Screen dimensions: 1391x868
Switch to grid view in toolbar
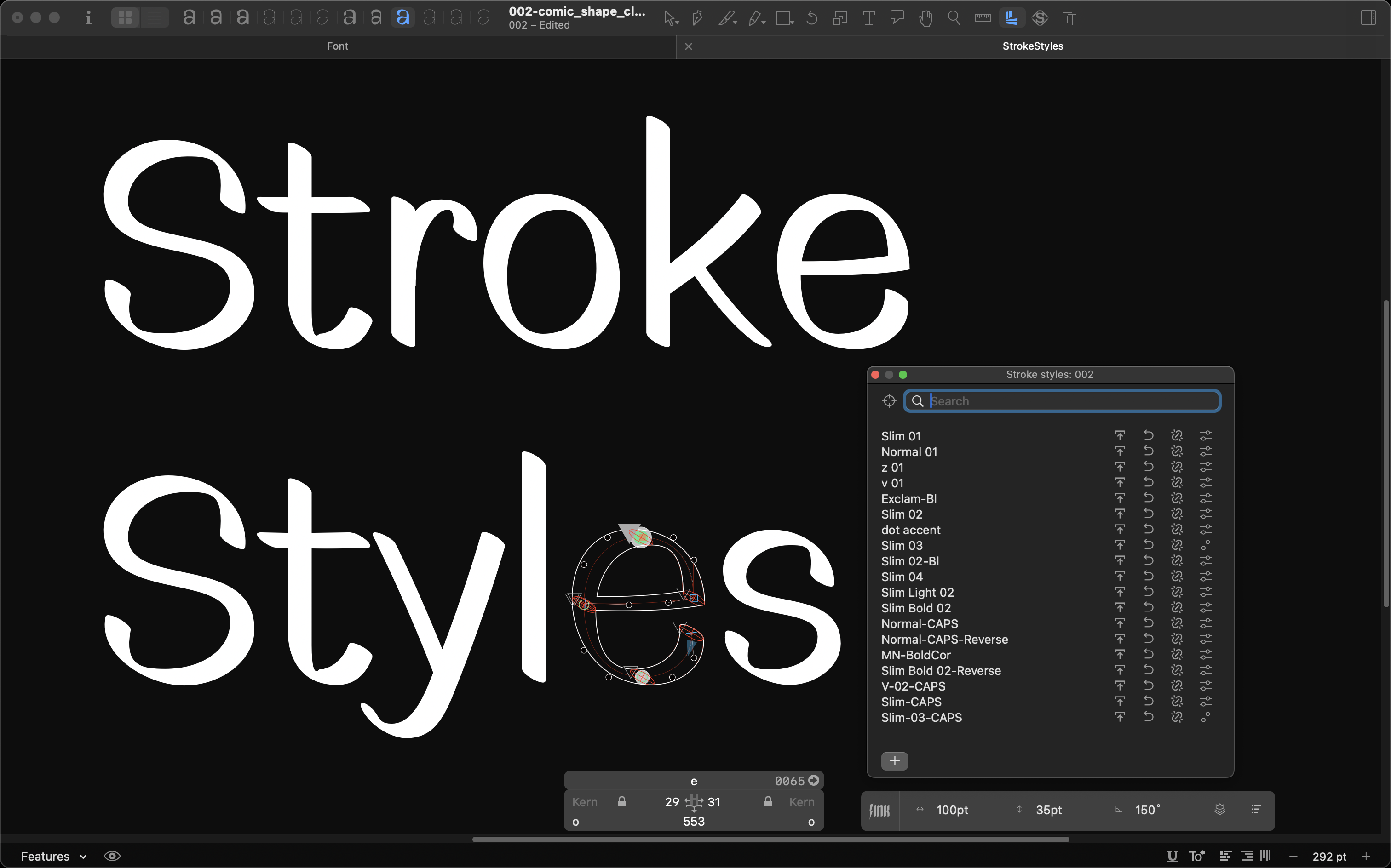125,18
